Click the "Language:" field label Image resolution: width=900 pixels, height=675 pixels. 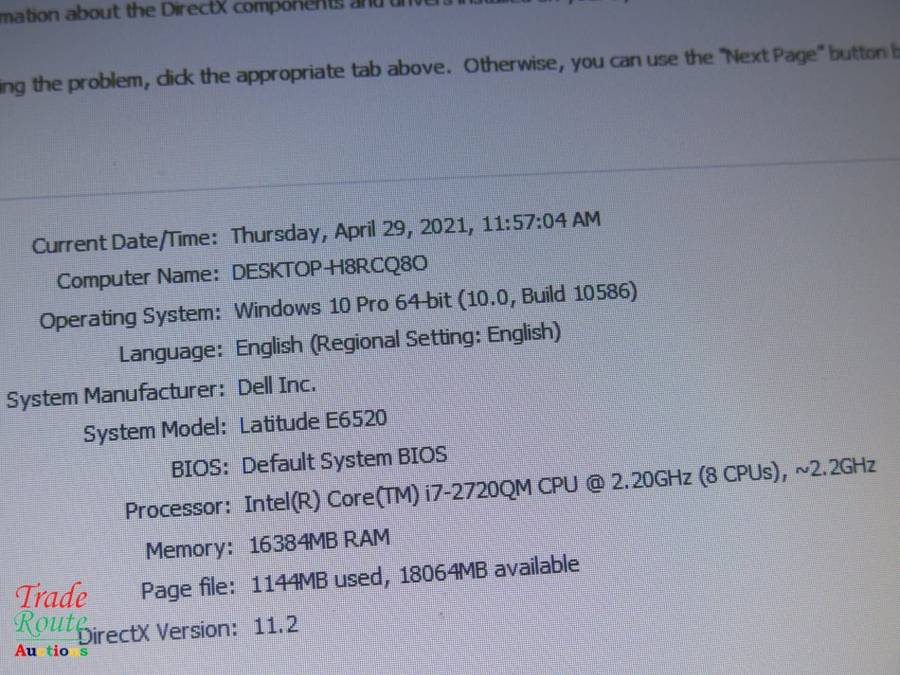(170, 353)
